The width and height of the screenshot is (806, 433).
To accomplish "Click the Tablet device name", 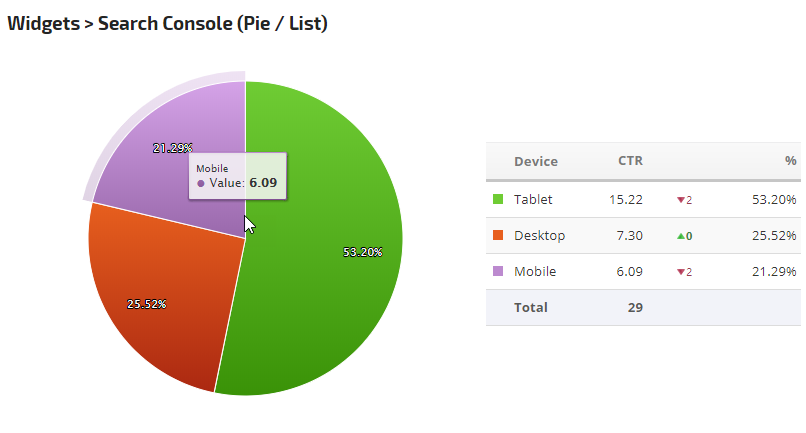I will tap(533, 199).
